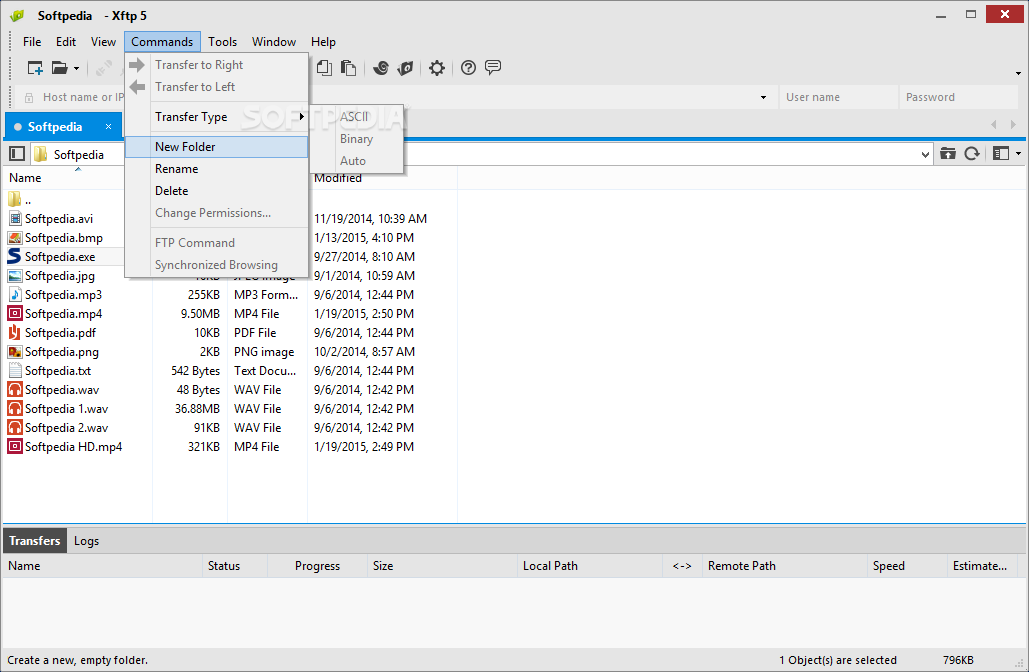The height and width of the screenshot is (672, 1029).
Task: Select Softpedia.mp4 video file
Action: pos(63,314)
